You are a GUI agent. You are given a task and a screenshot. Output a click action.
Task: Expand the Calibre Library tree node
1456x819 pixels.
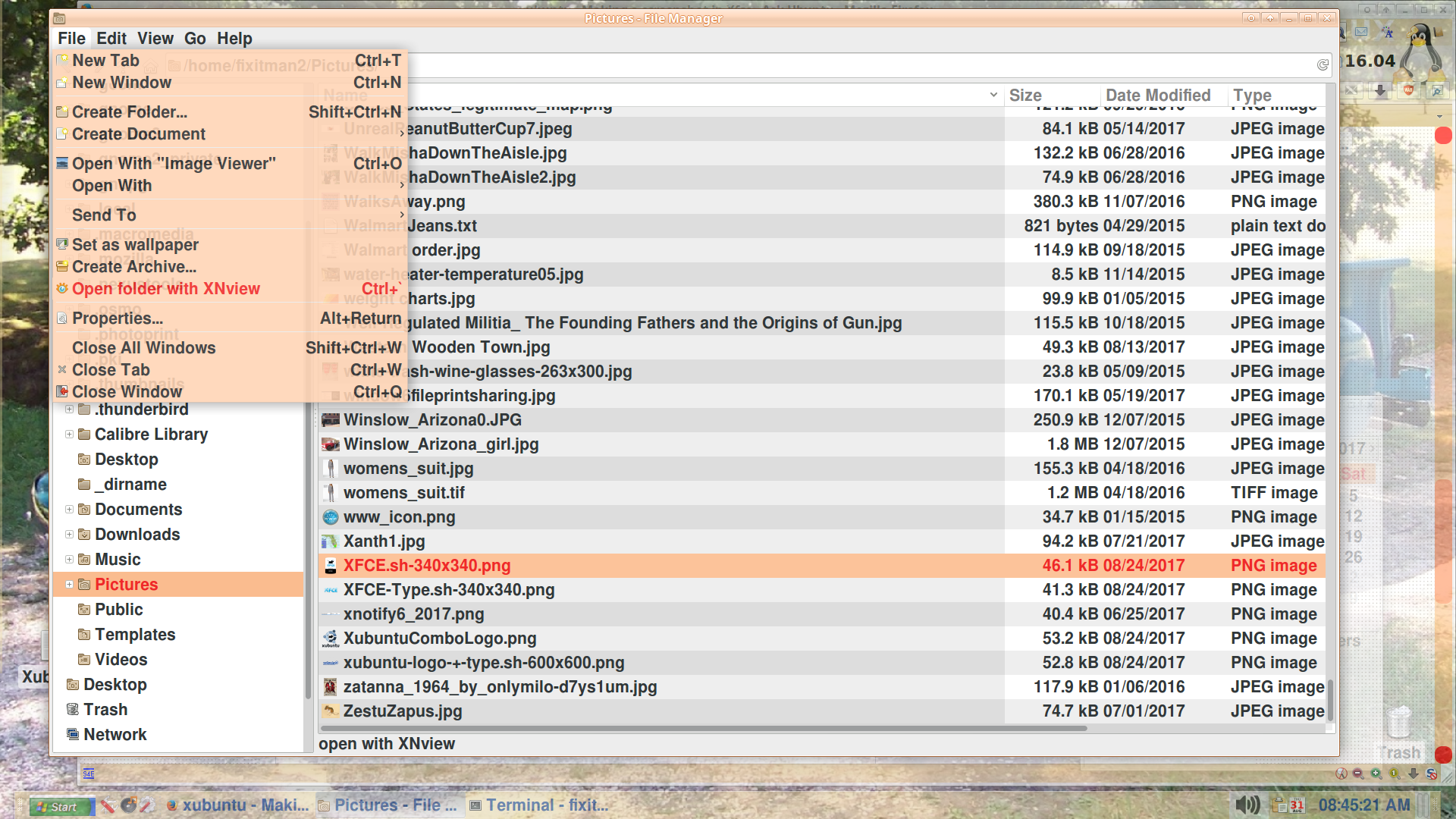pos(69,435)
